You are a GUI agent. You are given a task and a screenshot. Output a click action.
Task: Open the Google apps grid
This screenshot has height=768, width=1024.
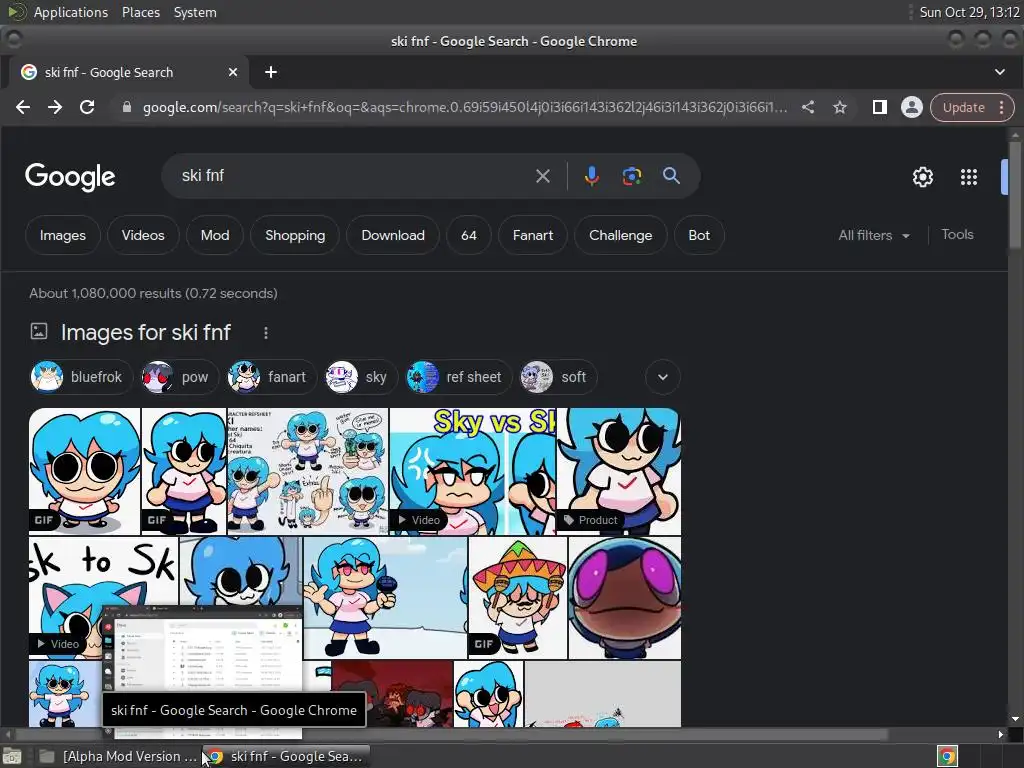coord(969,177)
